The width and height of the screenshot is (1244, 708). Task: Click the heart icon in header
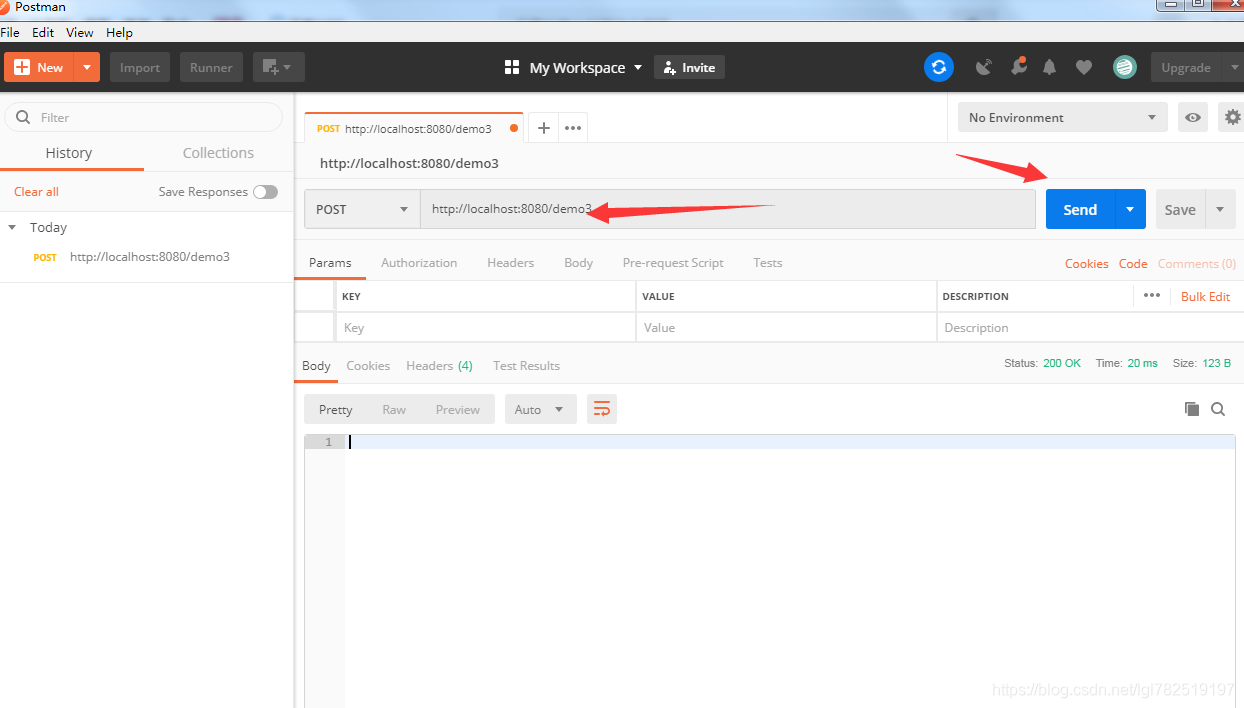(1084, 67)
